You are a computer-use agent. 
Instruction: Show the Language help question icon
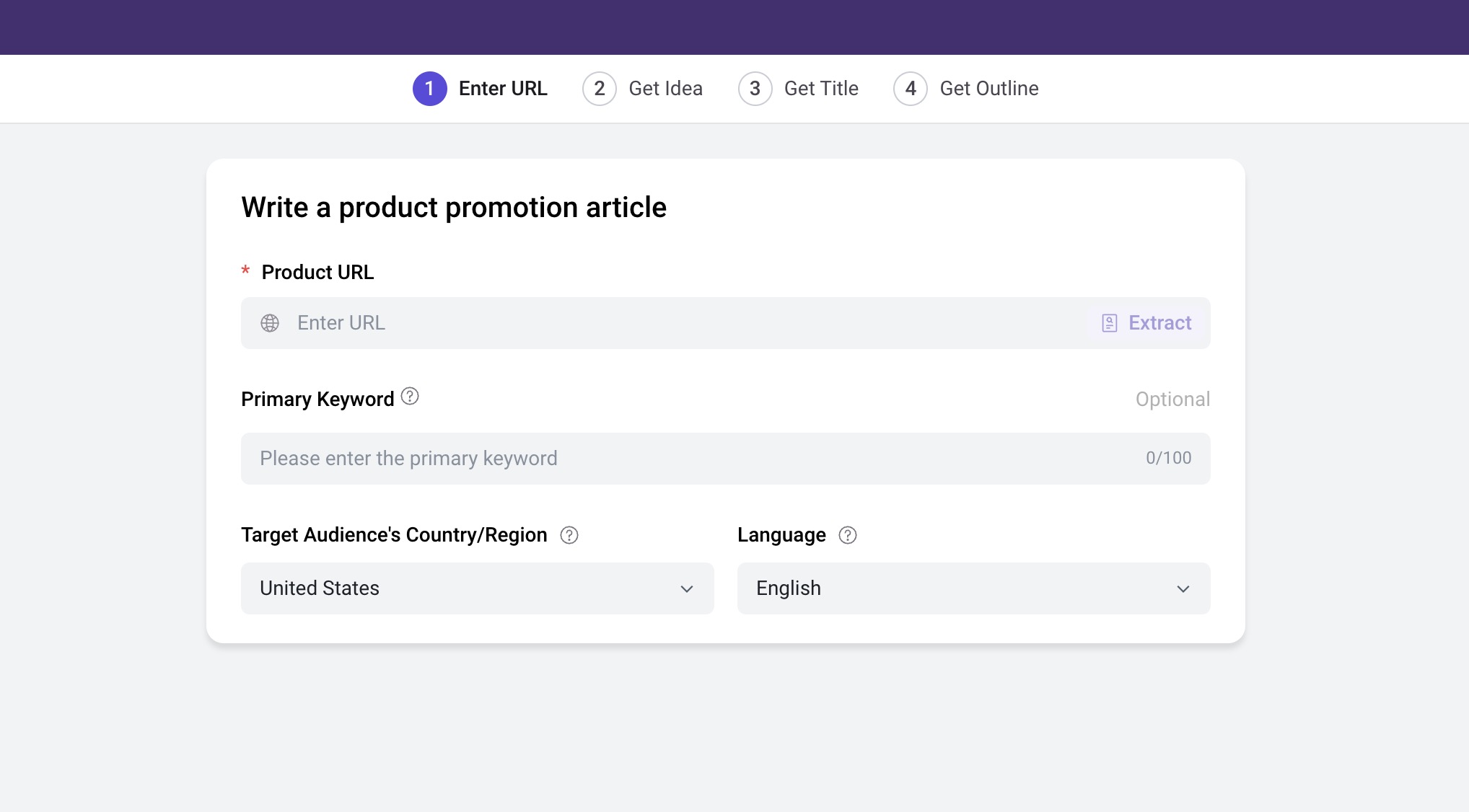tap(848, 535)
